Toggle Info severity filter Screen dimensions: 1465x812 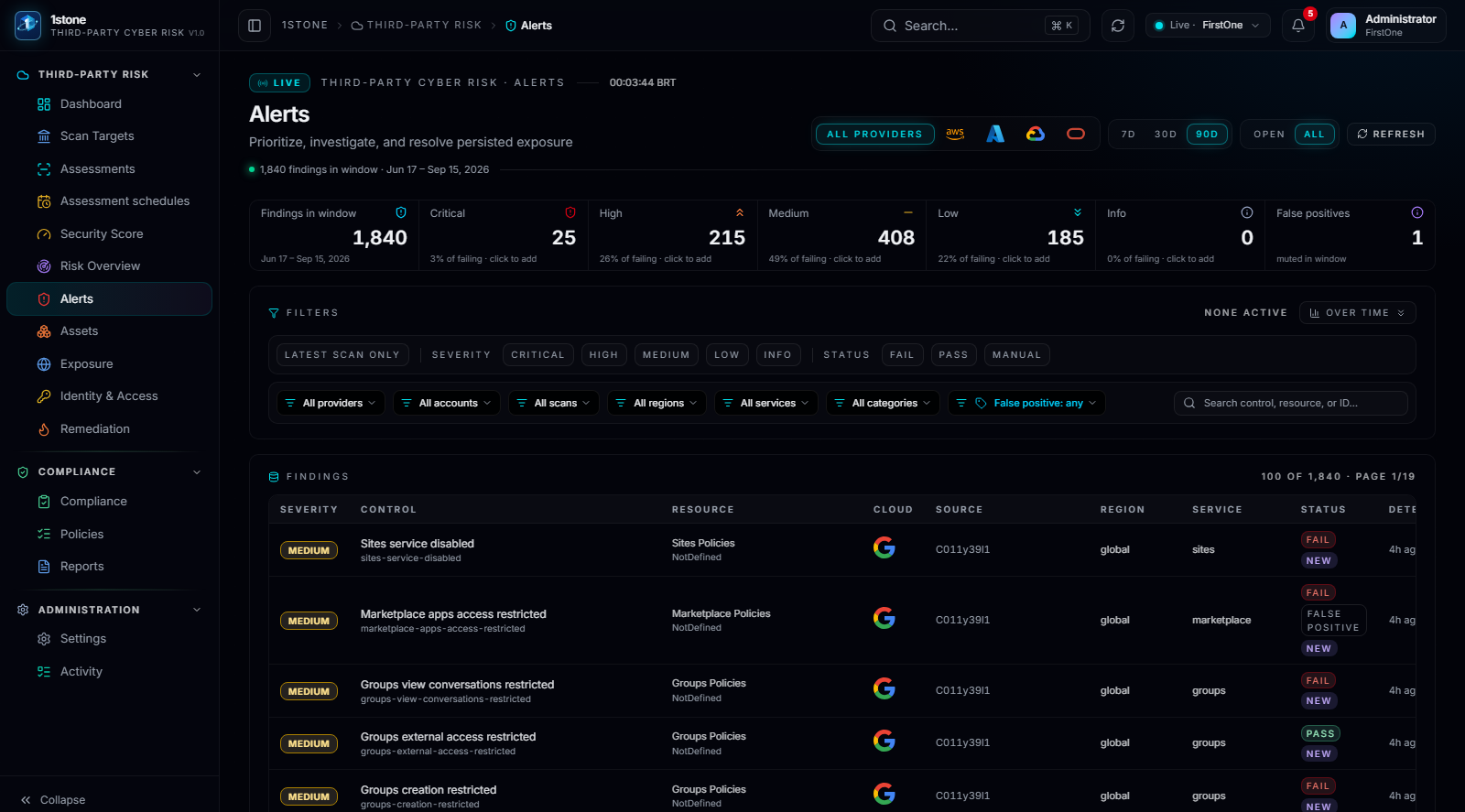point(778,355)
